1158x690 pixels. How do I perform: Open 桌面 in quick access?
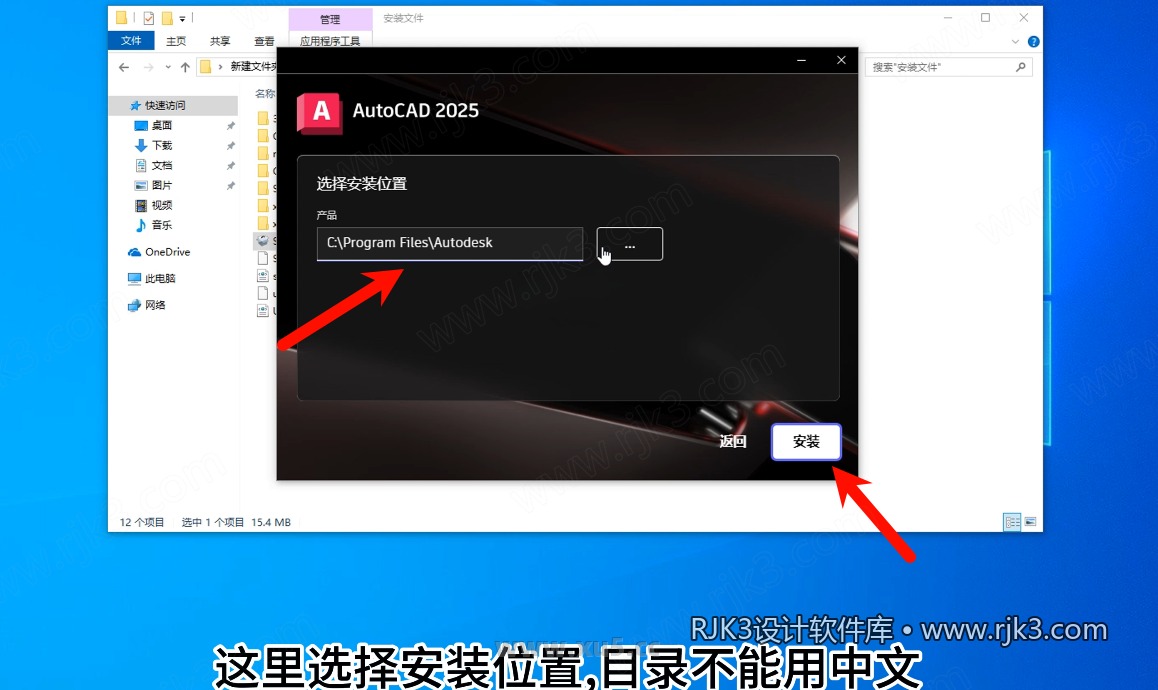pyautogui.click(x=162, y=126)
